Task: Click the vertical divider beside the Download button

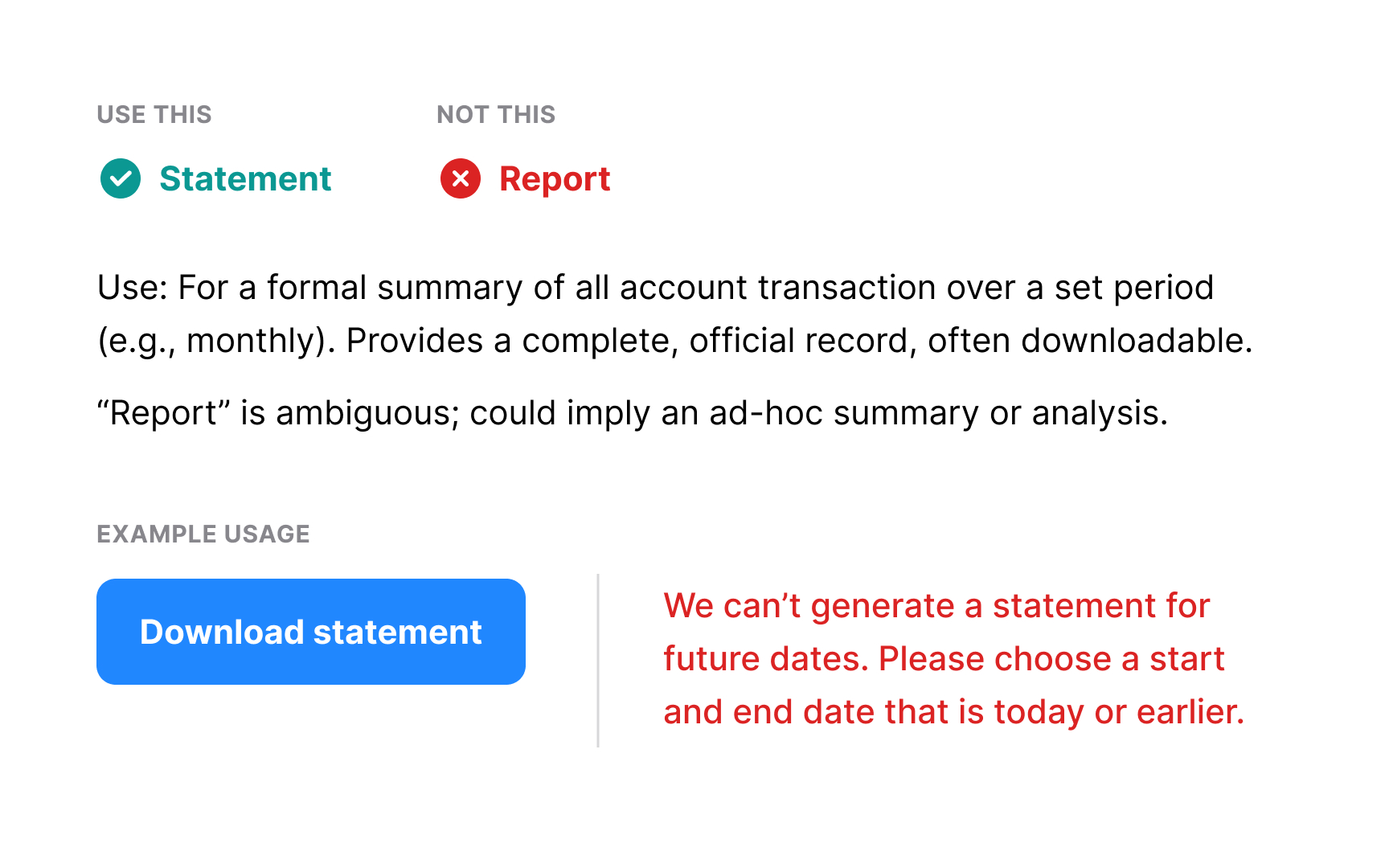Action: click(x=598, y=661)
